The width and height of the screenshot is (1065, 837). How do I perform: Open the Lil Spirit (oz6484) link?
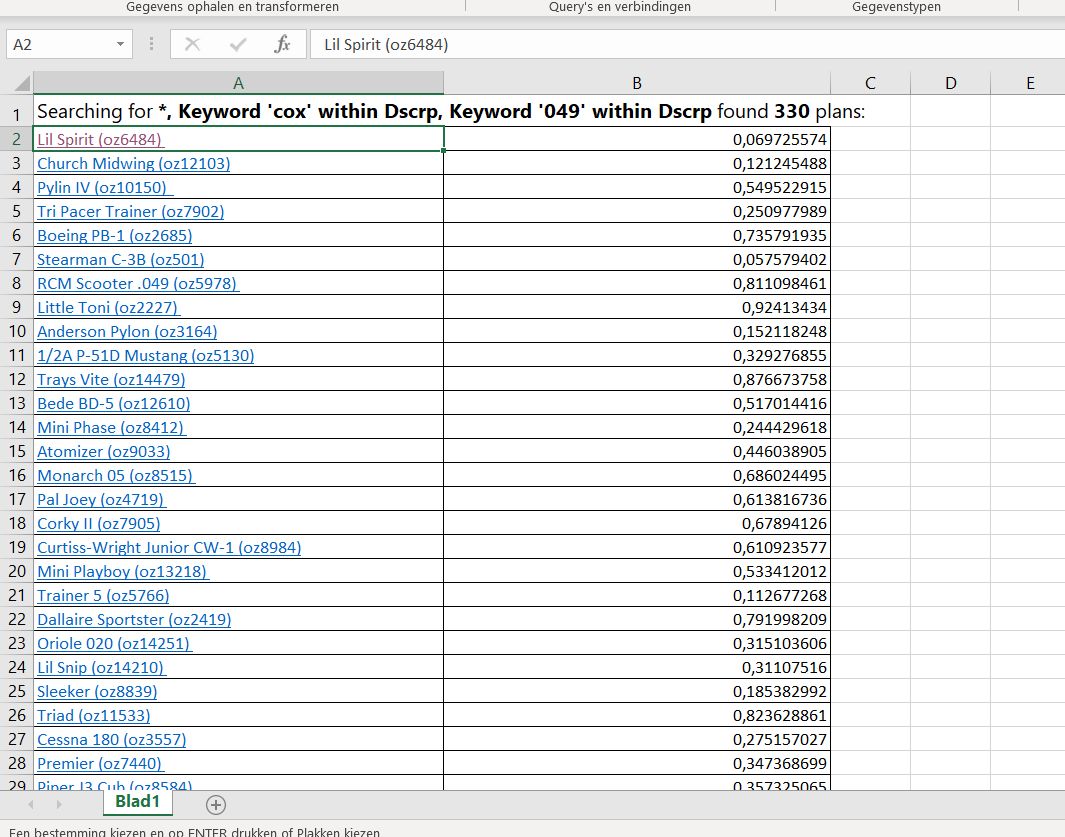pos(99,139)
